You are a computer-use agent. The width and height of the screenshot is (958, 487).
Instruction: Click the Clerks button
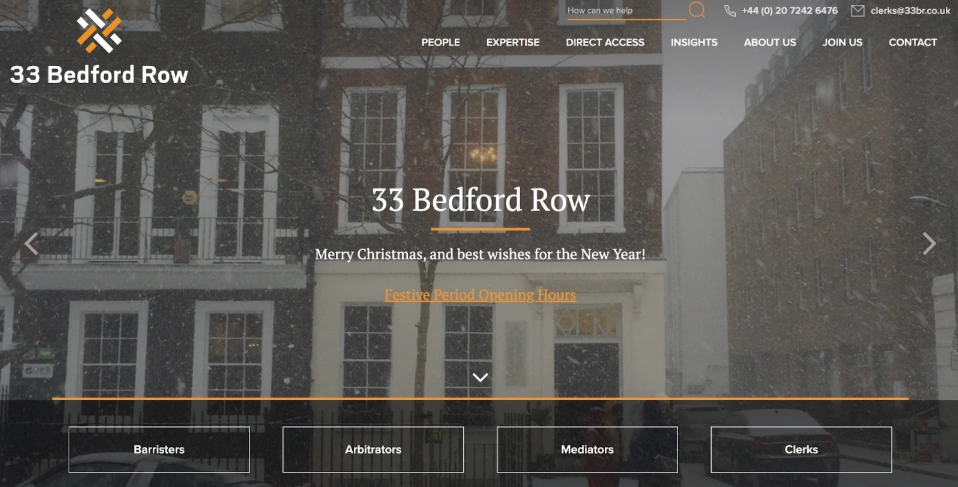click(801, 449)
